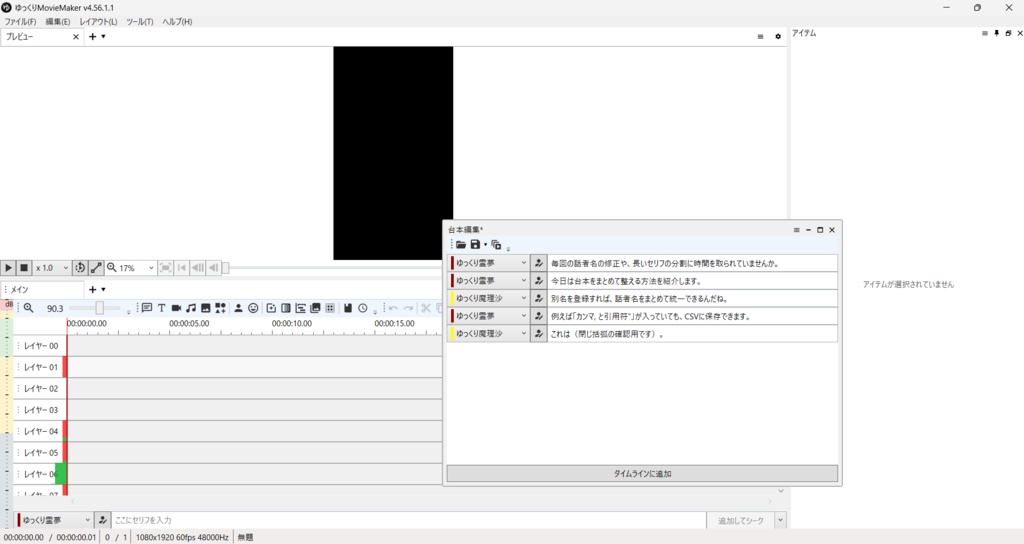Select the レイヤー 02 header
Screen dimensions: 1024x544
[40, 389]
